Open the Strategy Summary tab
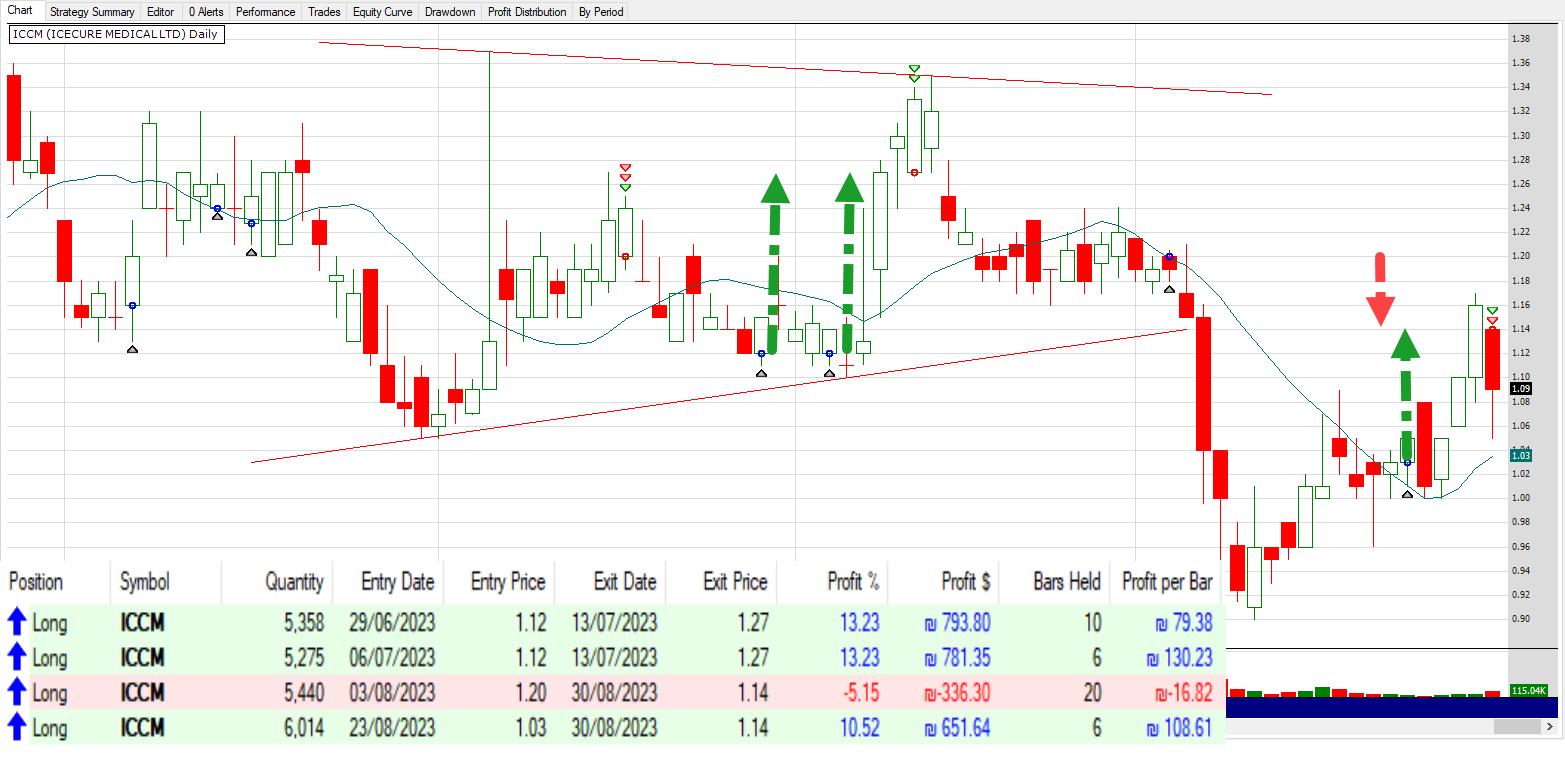The width and height of the screenshot is (1565, 761). (92, 12)
